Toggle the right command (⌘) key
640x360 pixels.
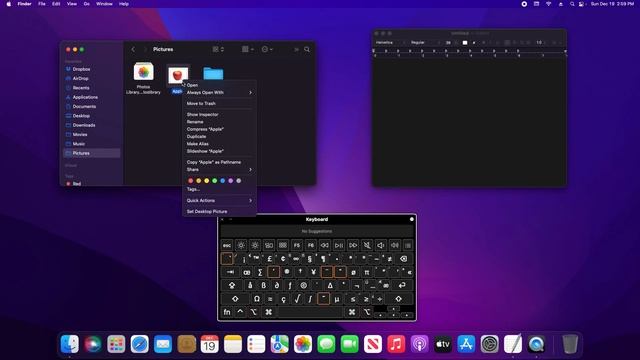(x=351, y=312)
